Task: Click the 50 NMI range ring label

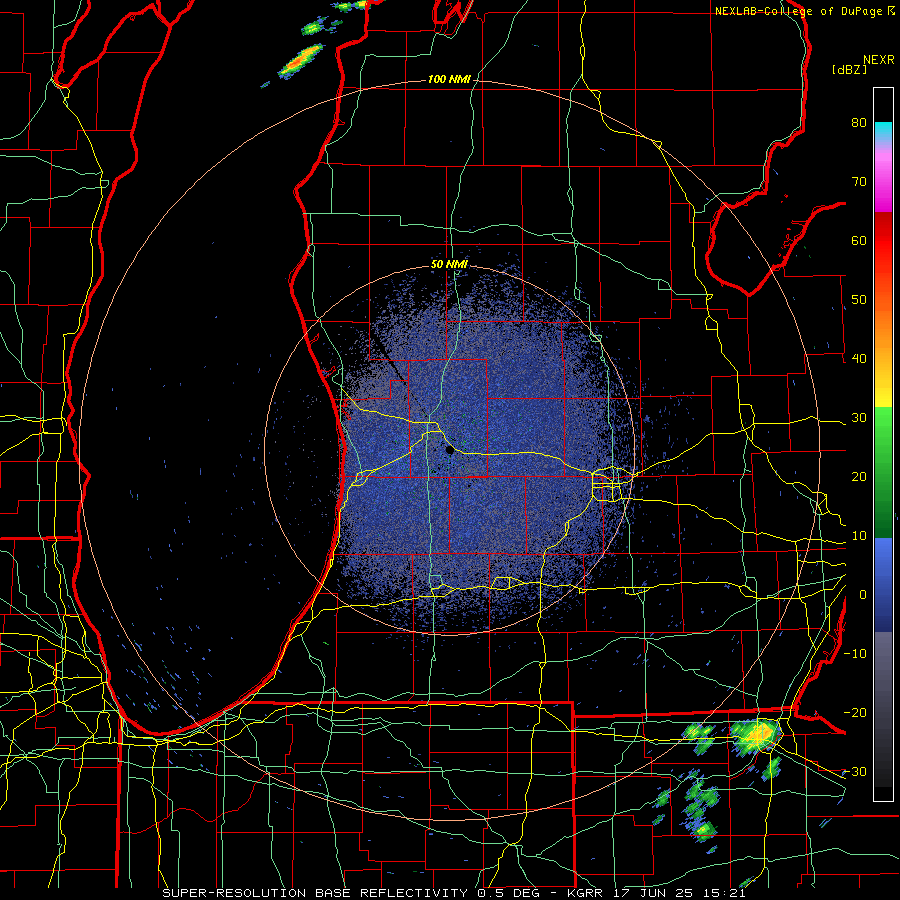Action: coord(449,264)
